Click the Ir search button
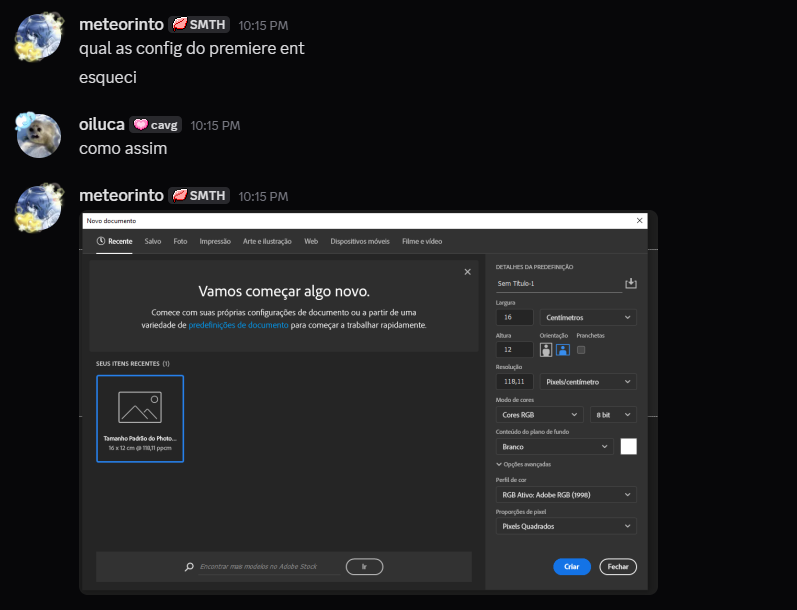The height and width of the screenshot is (610, 797). 364,566
